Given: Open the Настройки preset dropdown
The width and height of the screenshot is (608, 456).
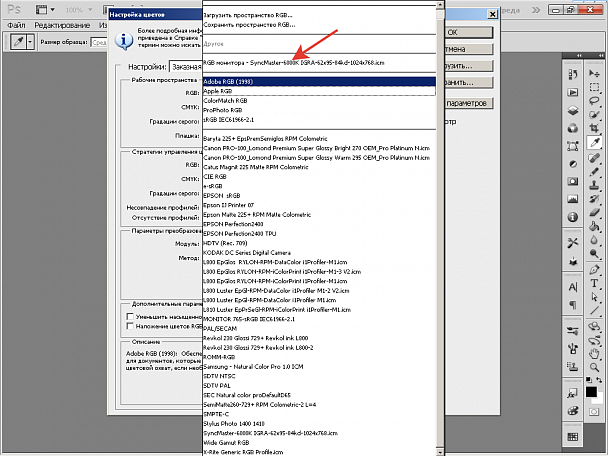Looking at the screenshot, I should [186, 67].
